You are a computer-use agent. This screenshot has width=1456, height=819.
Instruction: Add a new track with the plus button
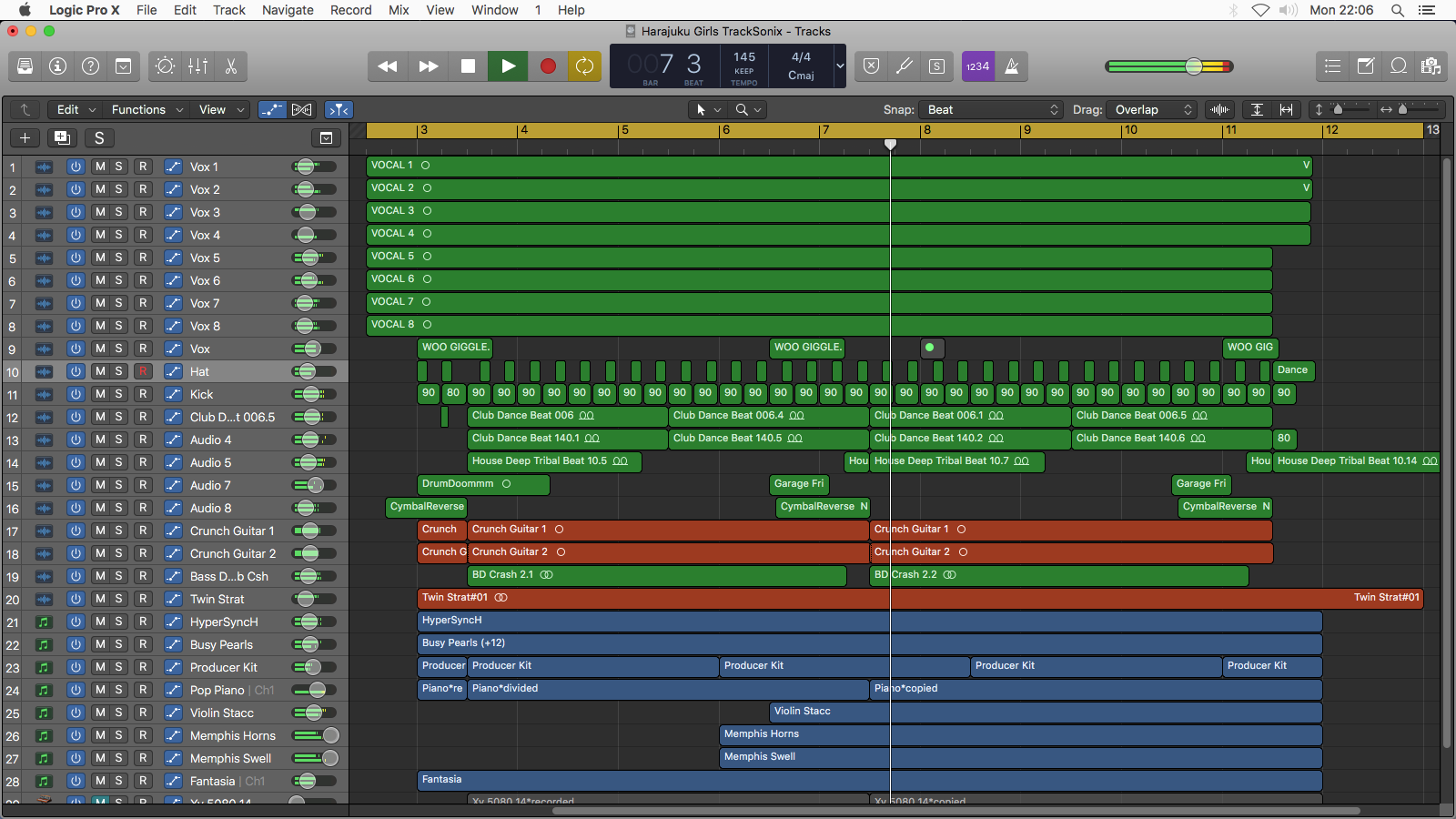[x=24, y=137]
